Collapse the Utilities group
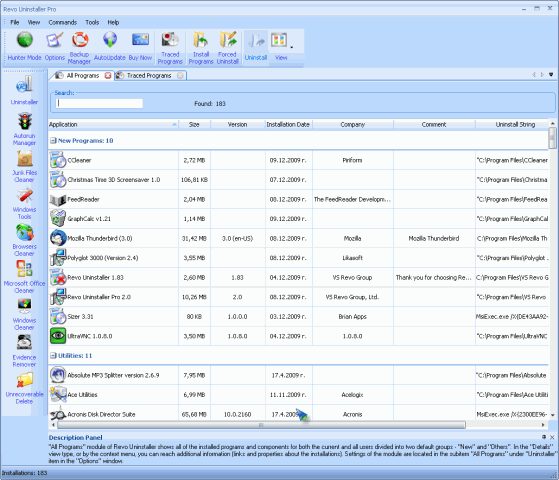 tap(53, 356)
